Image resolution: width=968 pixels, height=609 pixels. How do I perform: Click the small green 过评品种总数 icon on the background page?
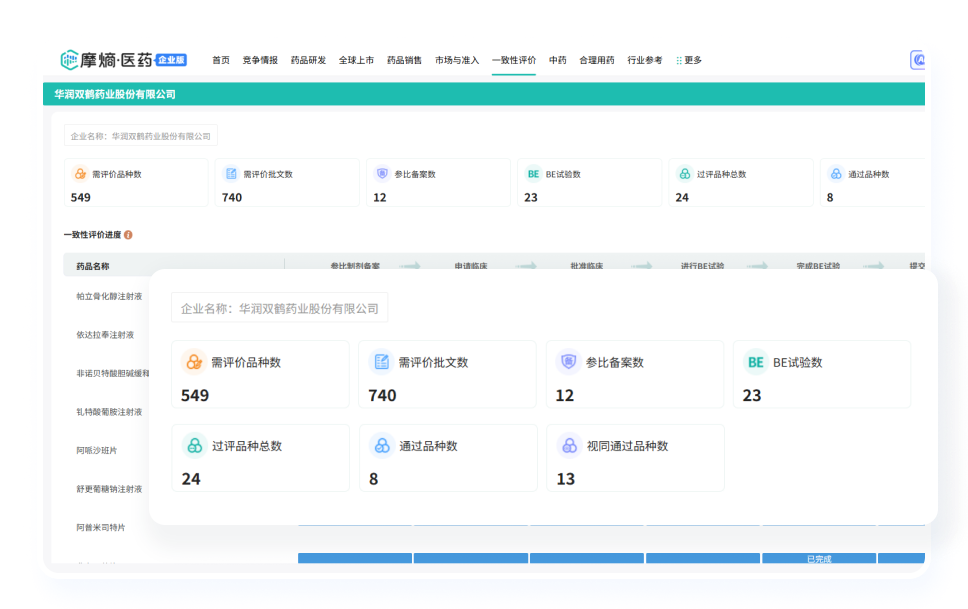coord(685,174)
